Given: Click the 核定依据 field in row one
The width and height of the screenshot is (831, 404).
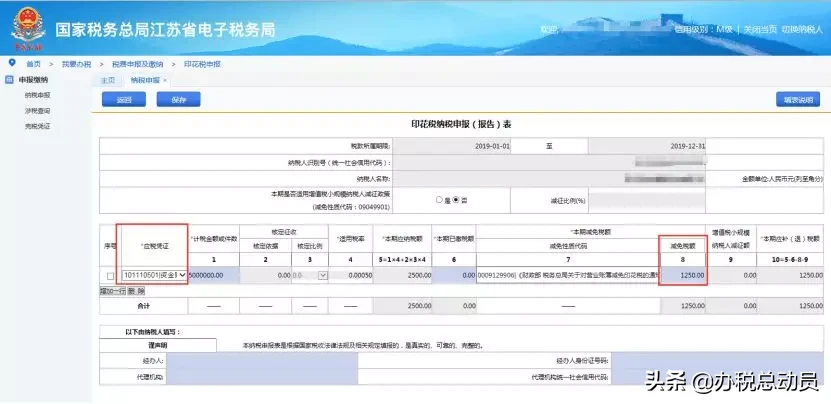Looking at the screenshot, I should [x=265, y=275].
